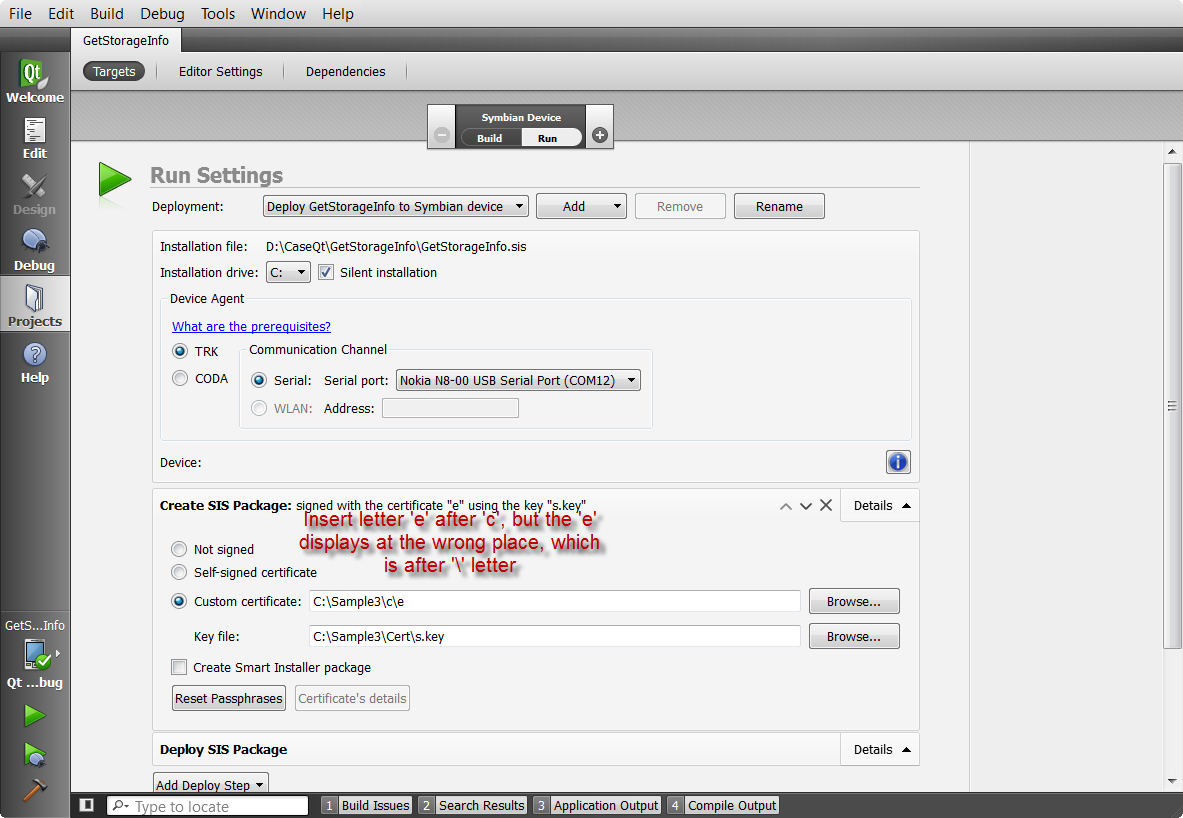Screen dimensions: 1183x818
Task: Choose Self-signed certificate option
Action: pyautogui.click(x=180, y=573)
